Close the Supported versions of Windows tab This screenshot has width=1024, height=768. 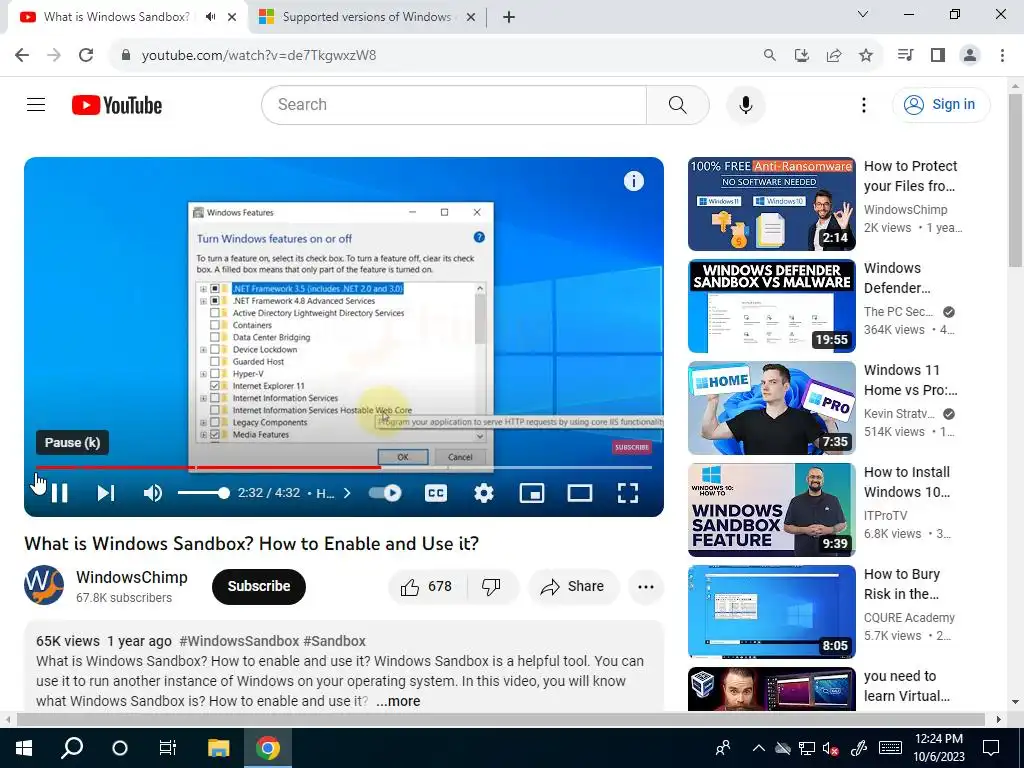pos(470,18)
